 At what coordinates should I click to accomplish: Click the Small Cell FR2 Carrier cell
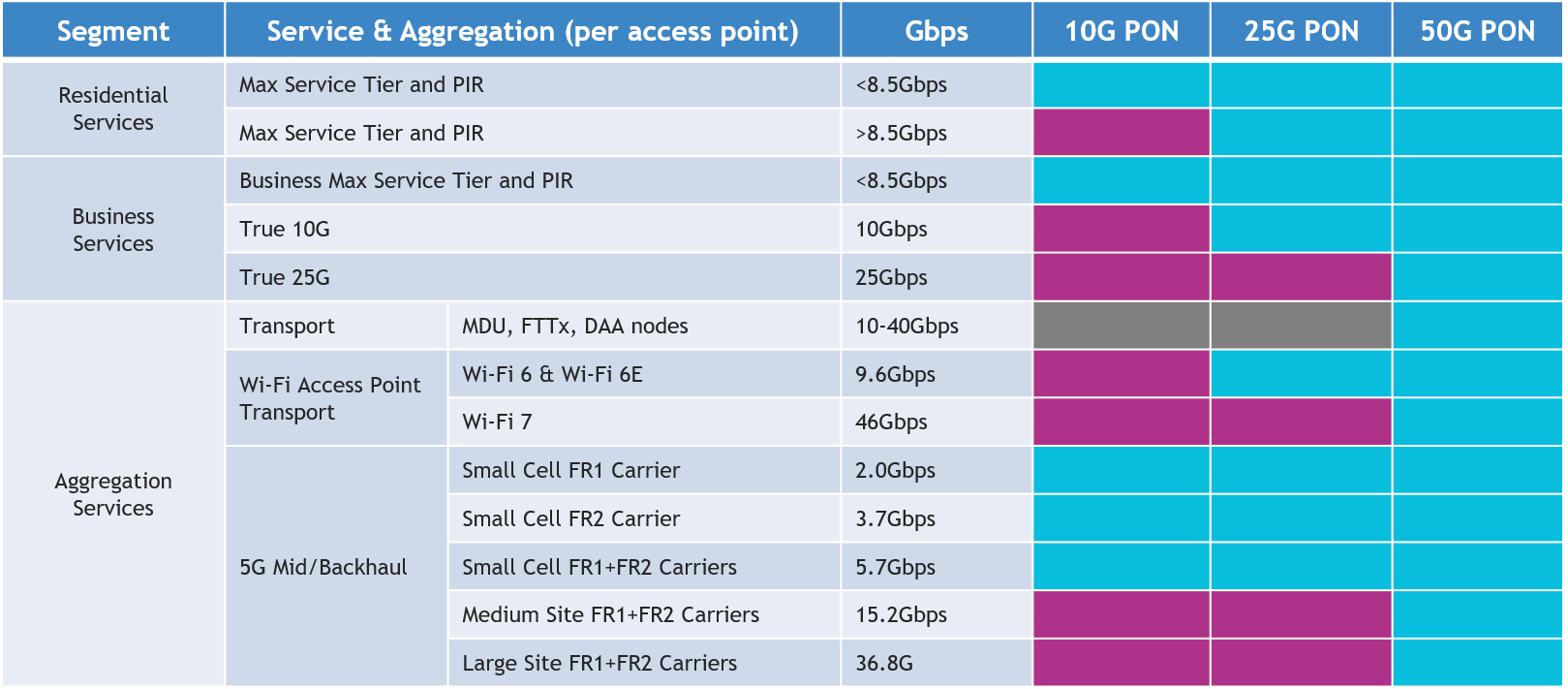644,518
